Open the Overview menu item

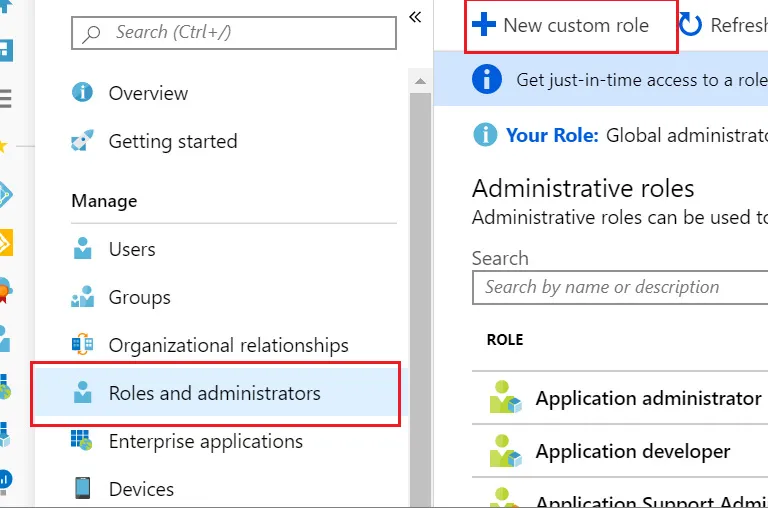148,93
